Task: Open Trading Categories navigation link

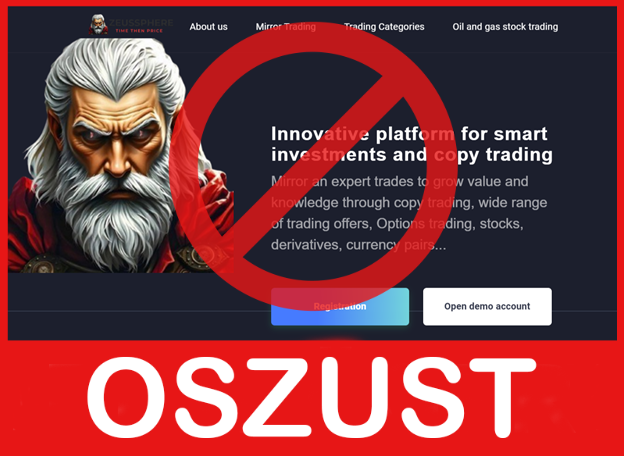Action: (384, 27)
